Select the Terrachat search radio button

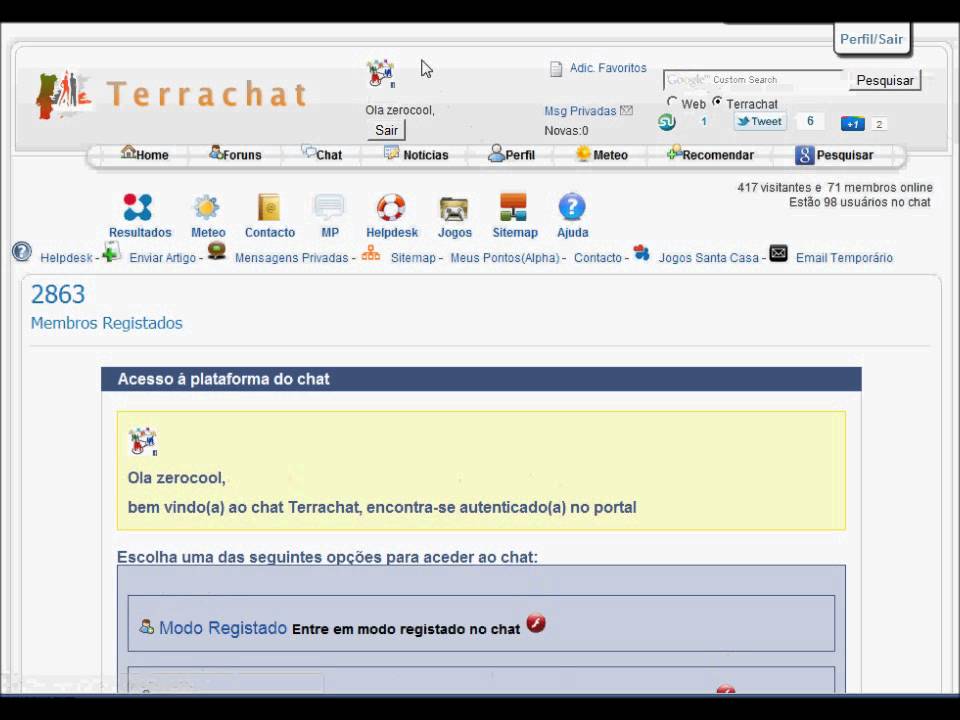pos(717,102)
